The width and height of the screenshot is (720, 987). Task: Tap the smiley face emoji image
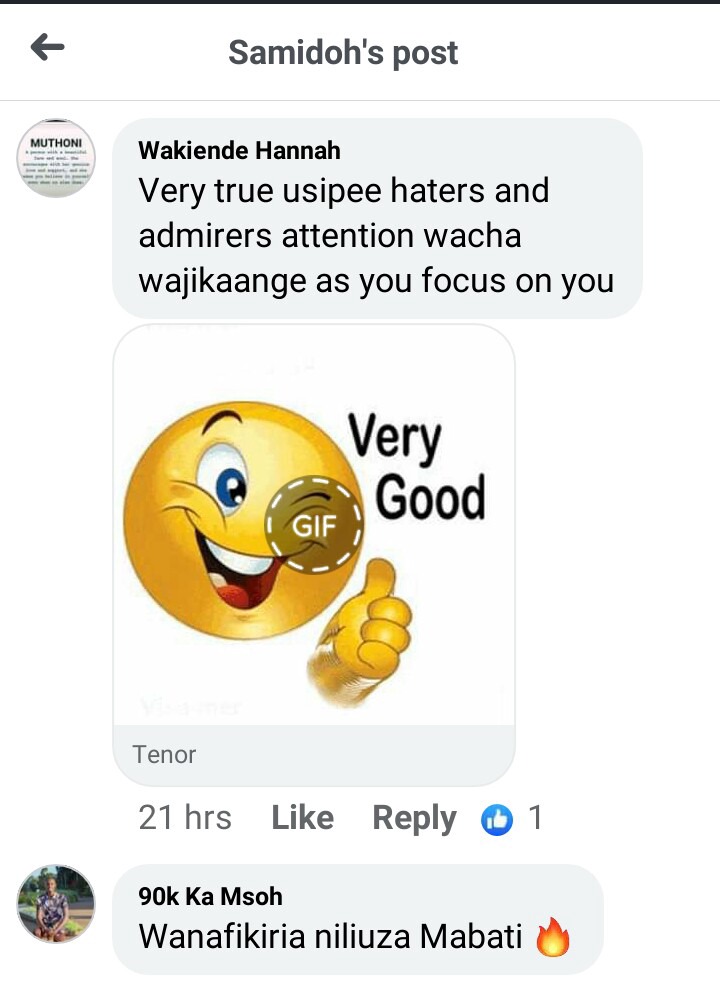point(244,520)
